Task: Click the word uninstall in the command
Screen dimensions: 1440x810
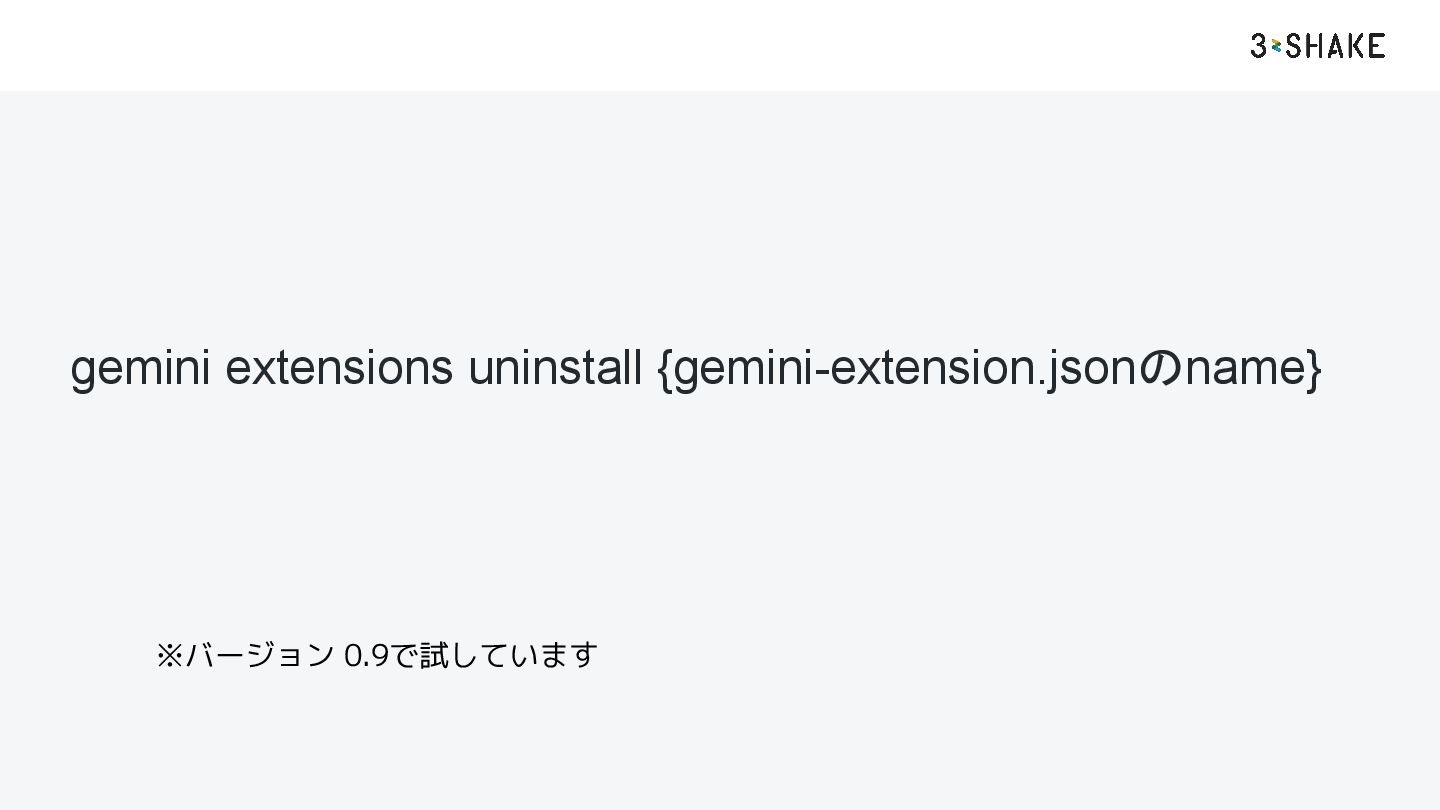Action: click(x=555, y=367)
